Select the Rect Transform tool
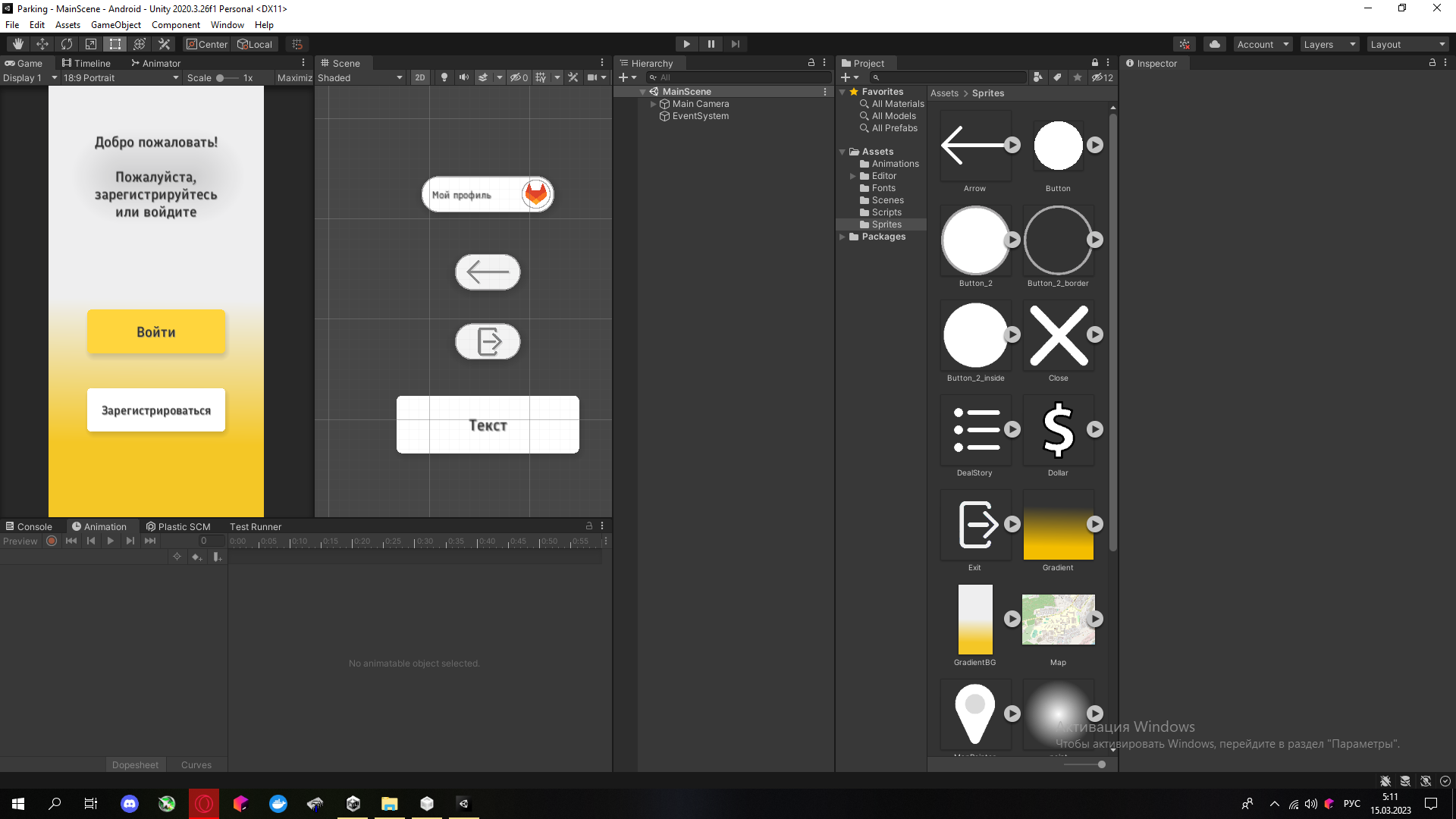The height and width of the screenshot is (819, 1456). [x=115, y=44]
